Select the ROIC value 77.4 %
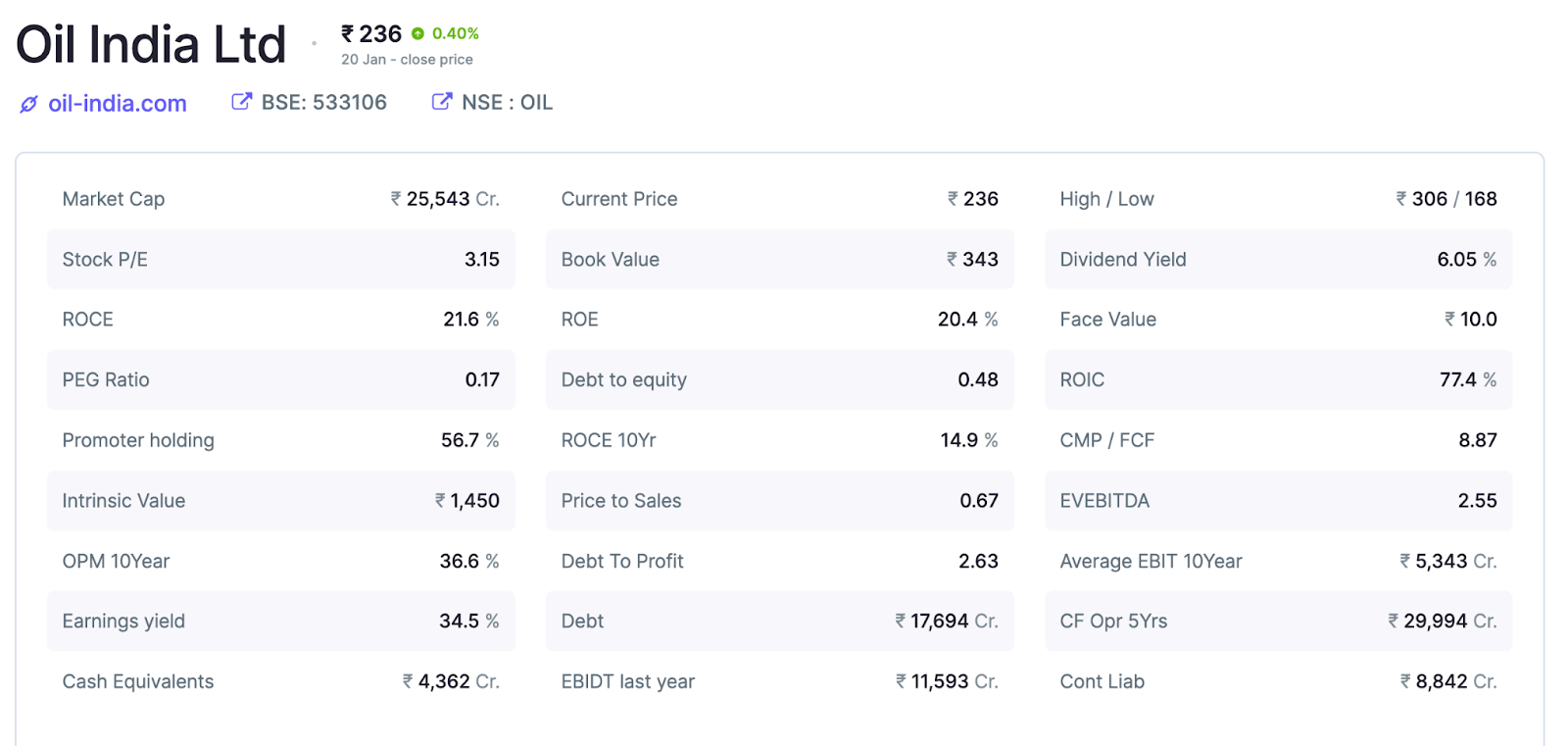 coord(1468,380)
